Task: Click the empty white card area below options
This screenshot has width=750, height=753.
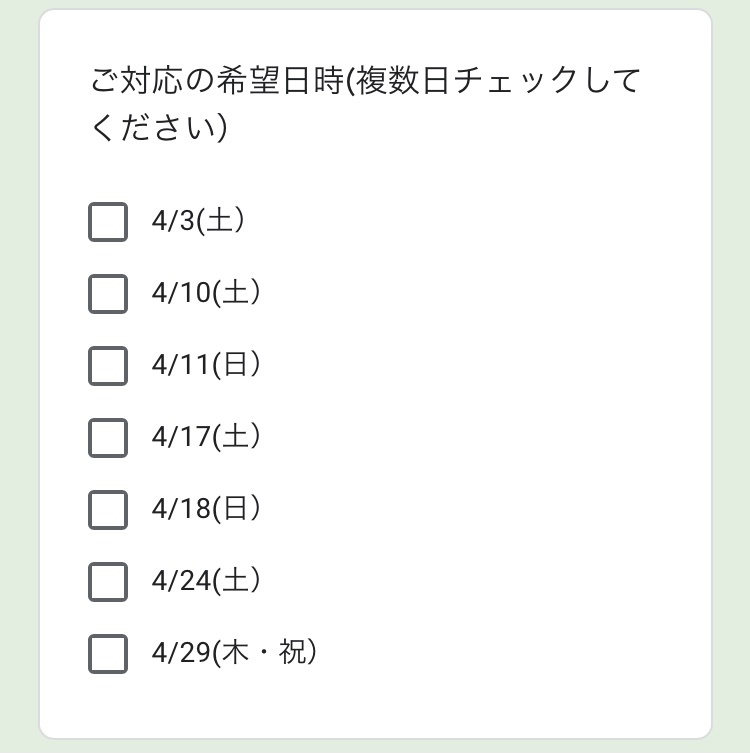Action: click(x=375, y=708)
